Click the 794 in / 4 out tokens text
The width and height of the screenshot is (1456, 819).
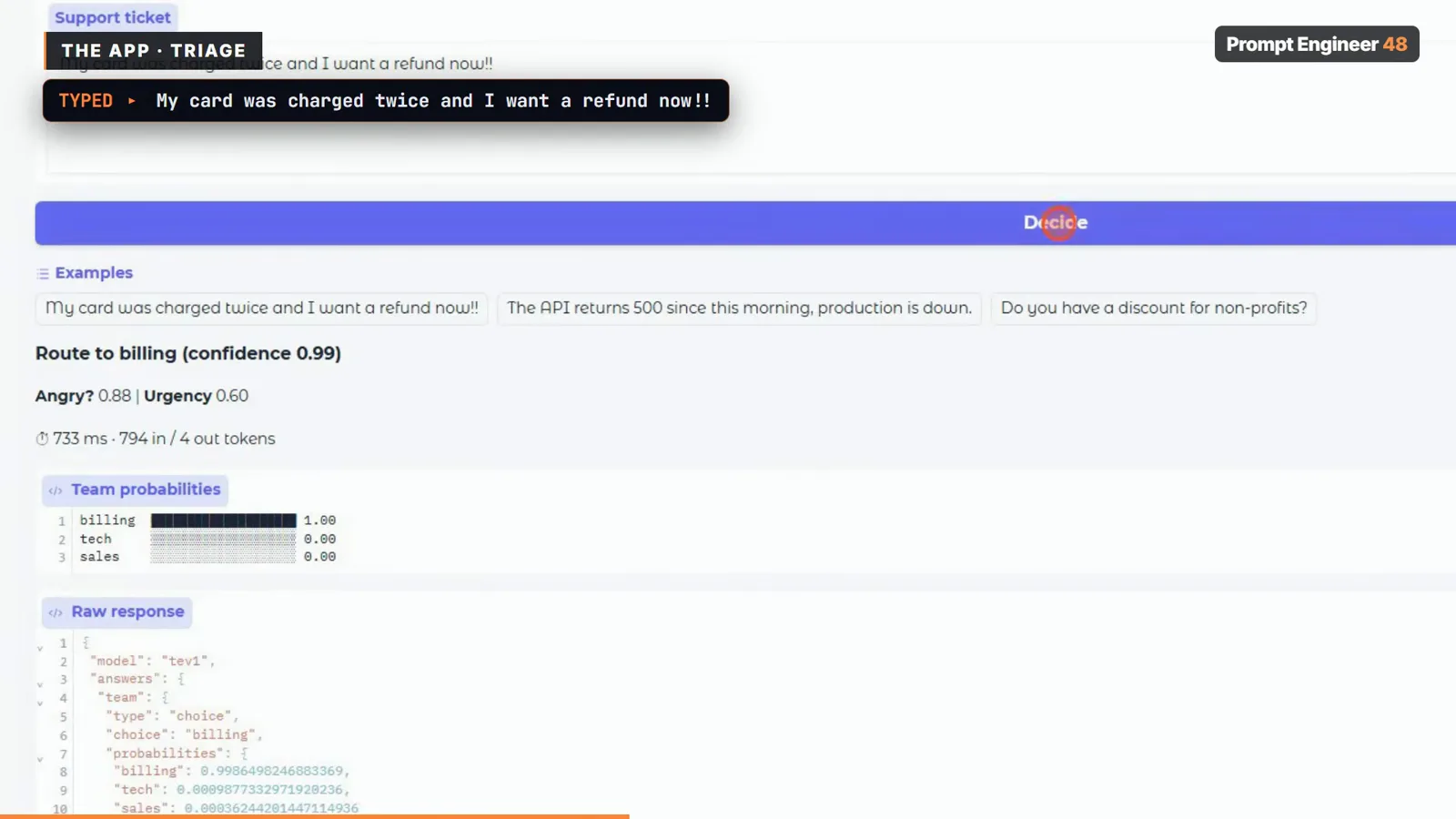click(x=197, y=439)
